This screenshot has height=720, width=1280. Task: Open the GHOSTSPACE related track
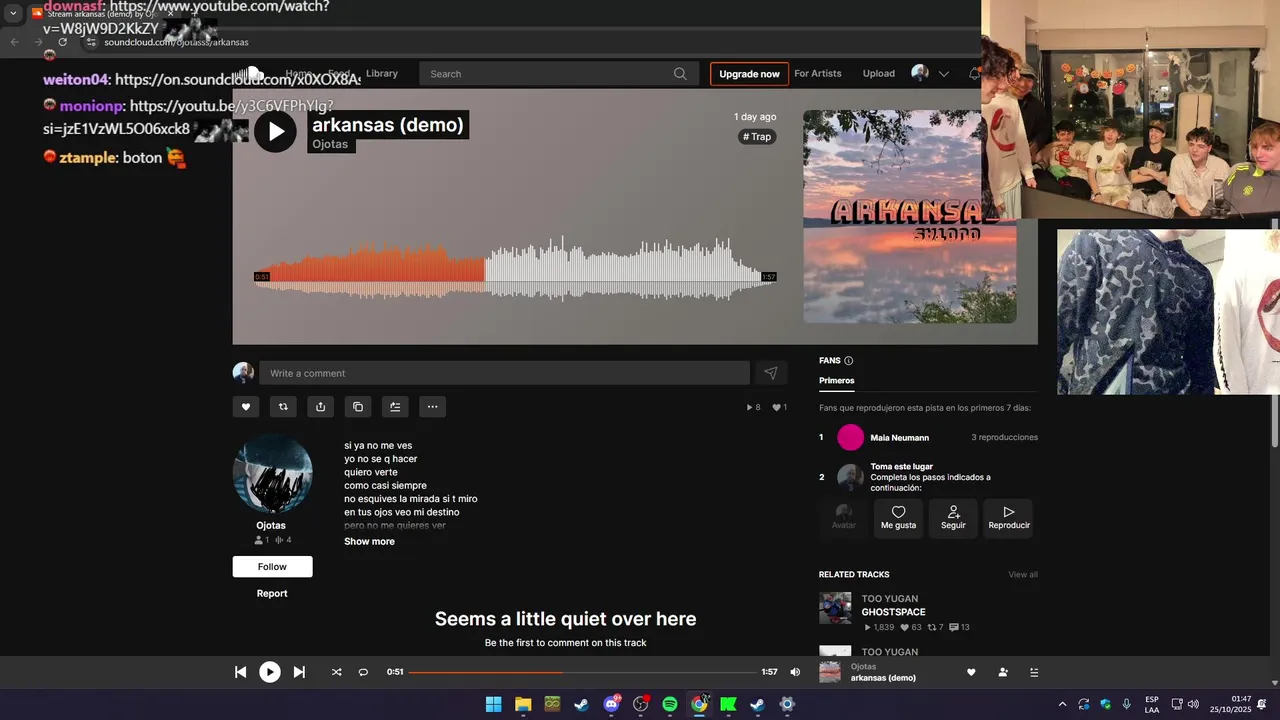[894, 612]
